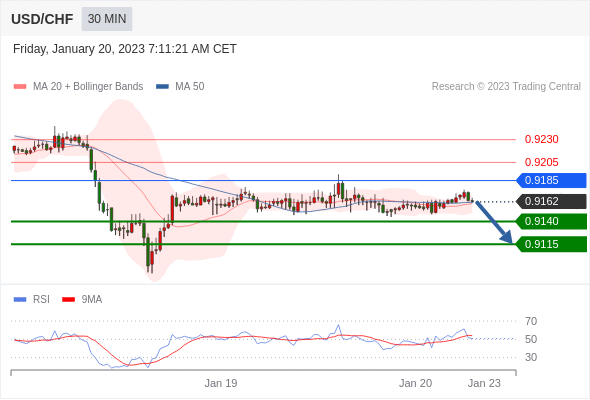Click the 30 MIN timeframe badge
Viewport: 590px width, 400px height.
click(107, 18)
